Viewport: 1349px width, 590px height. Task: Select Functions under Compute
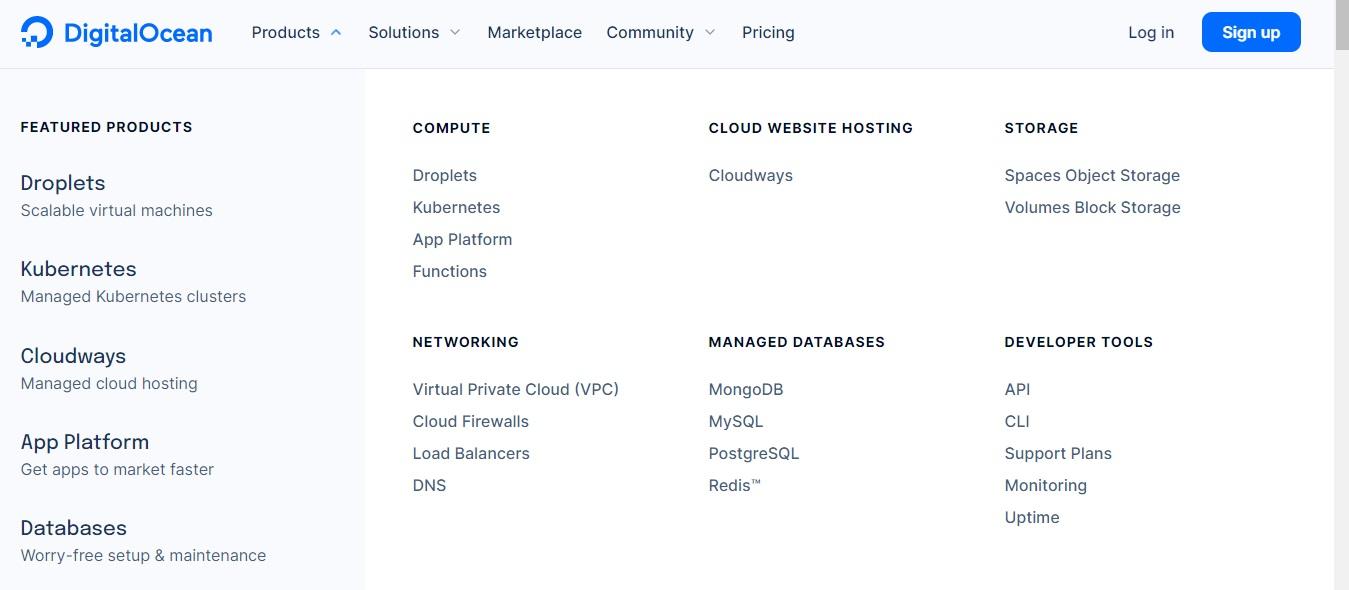[450, 271]
